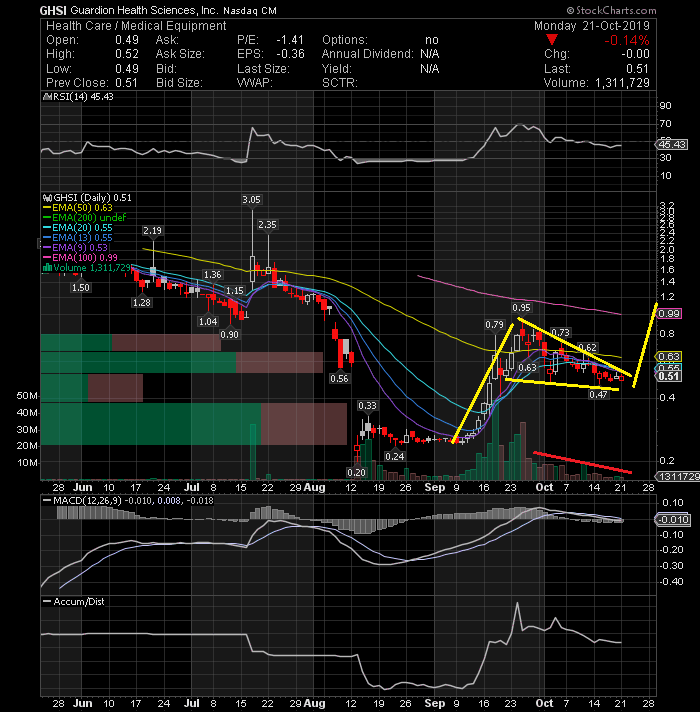Click the Prev Close: label
Image resolution: width=700 pixels, height=712 pixels.
[77, 83]
